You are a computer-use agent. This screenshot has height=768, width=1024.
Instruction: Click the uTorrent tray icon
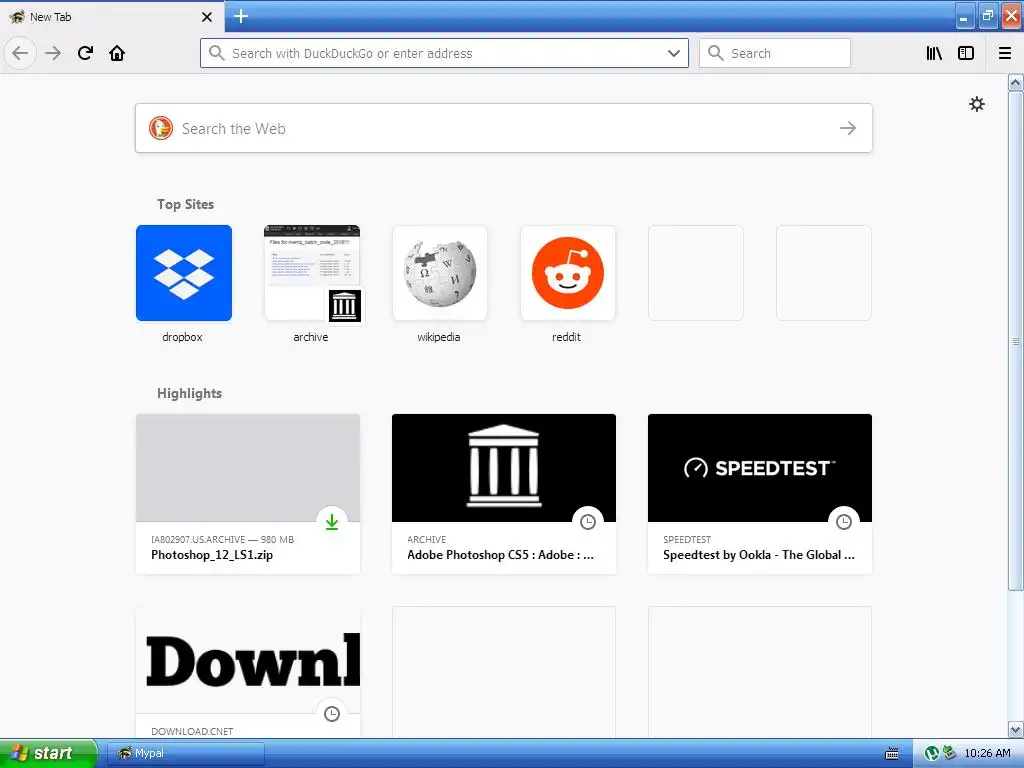pyautogui.click(x=931, y=753)
